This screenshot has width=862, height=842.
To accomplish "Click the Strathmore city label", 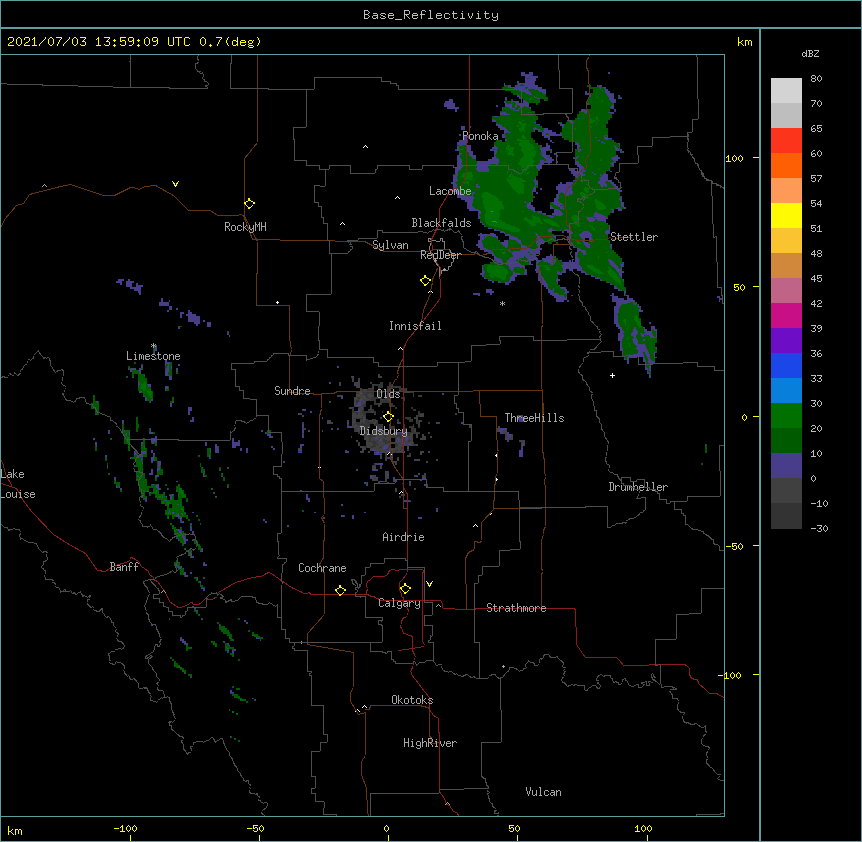I will tap(516, 608).
